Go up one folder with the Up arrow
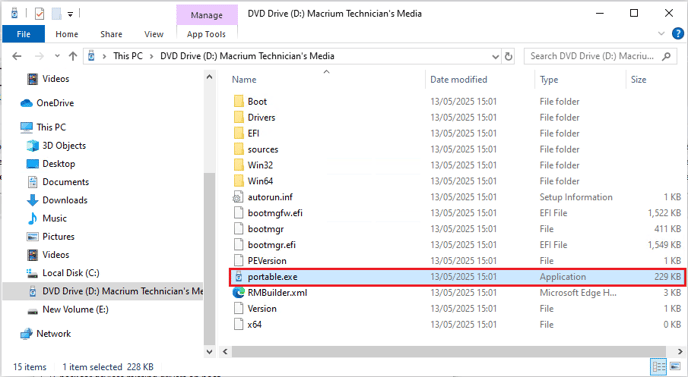This screenshot has height=377, width=688. click(73, 56)
